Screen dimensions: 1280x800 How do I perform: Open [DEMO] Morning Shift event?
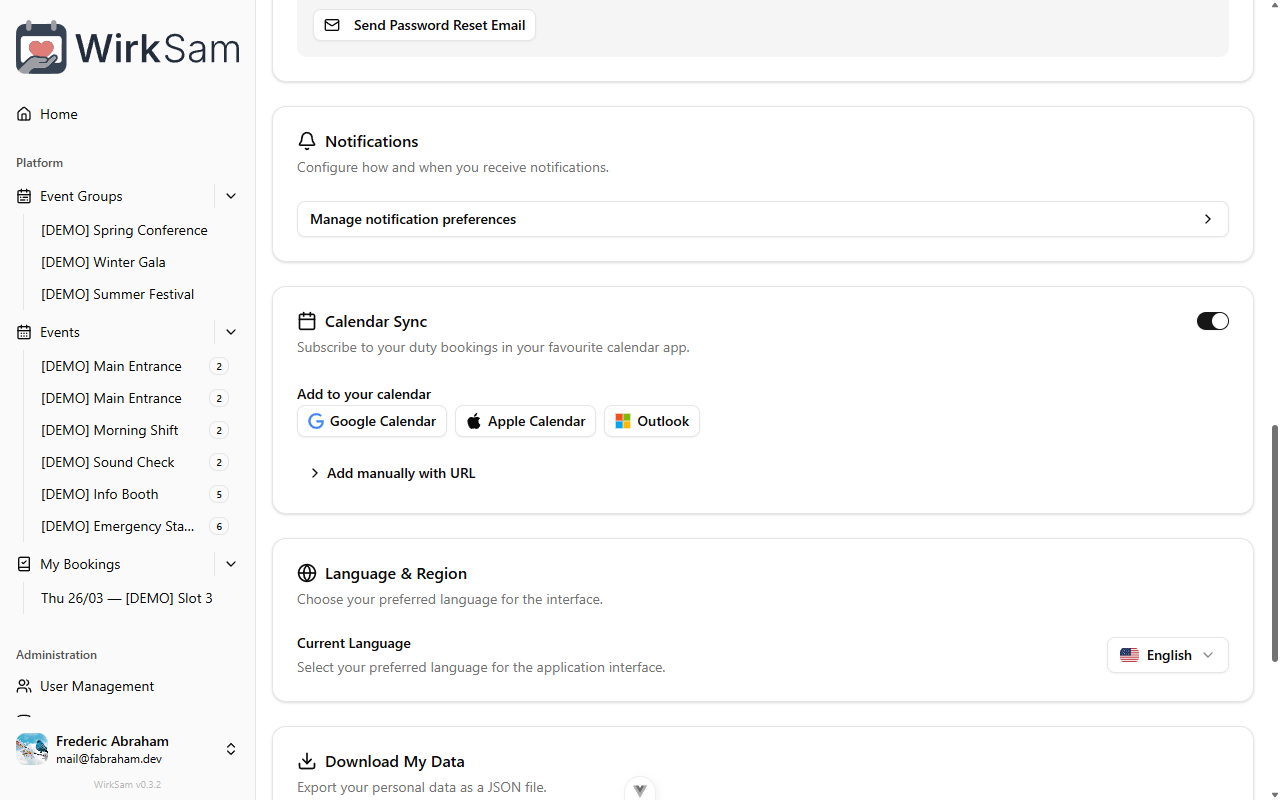tap(110, 430)
